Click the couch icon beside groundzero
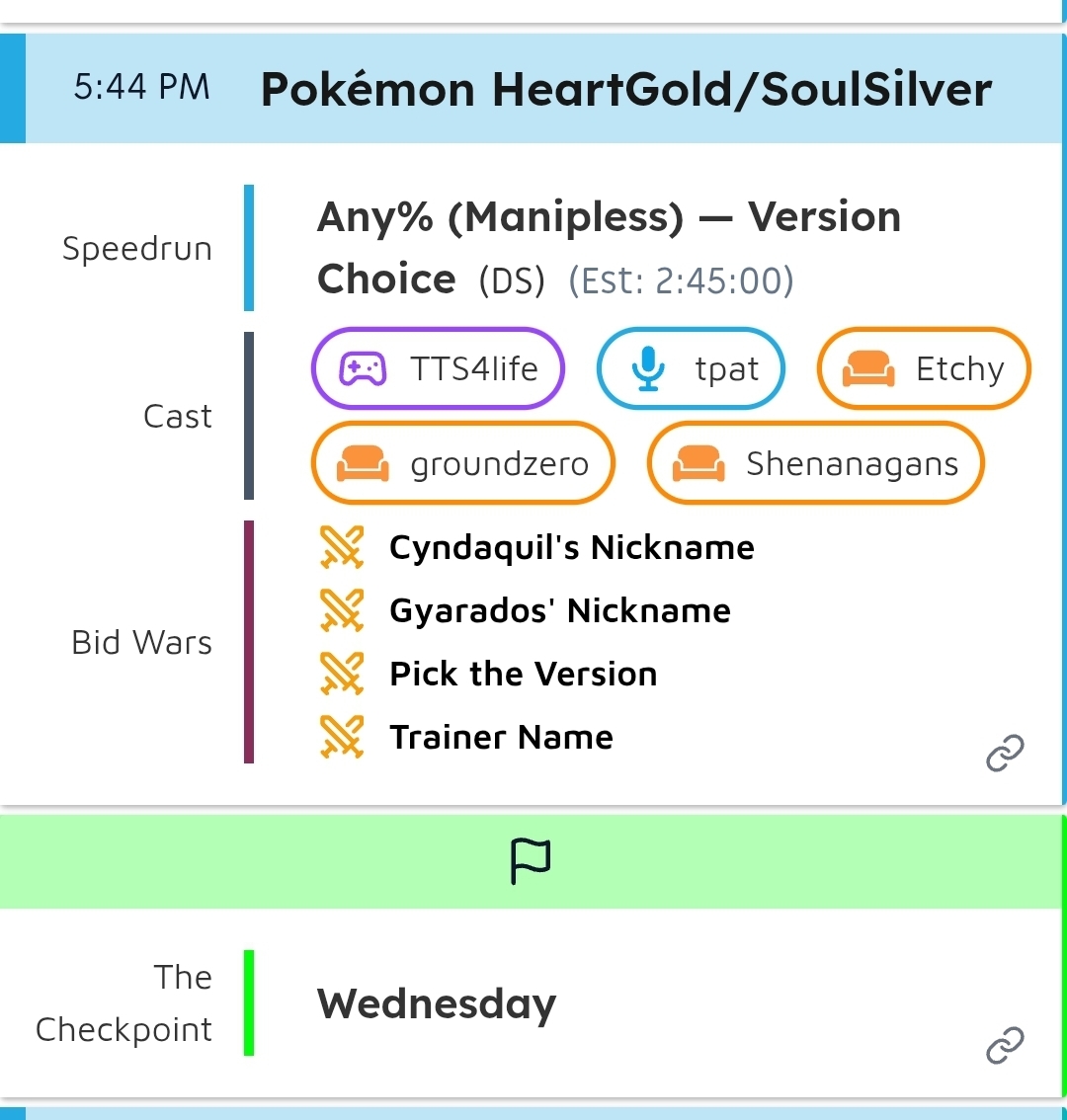This screenshot has height=1120, width=1067. [362, 464]
